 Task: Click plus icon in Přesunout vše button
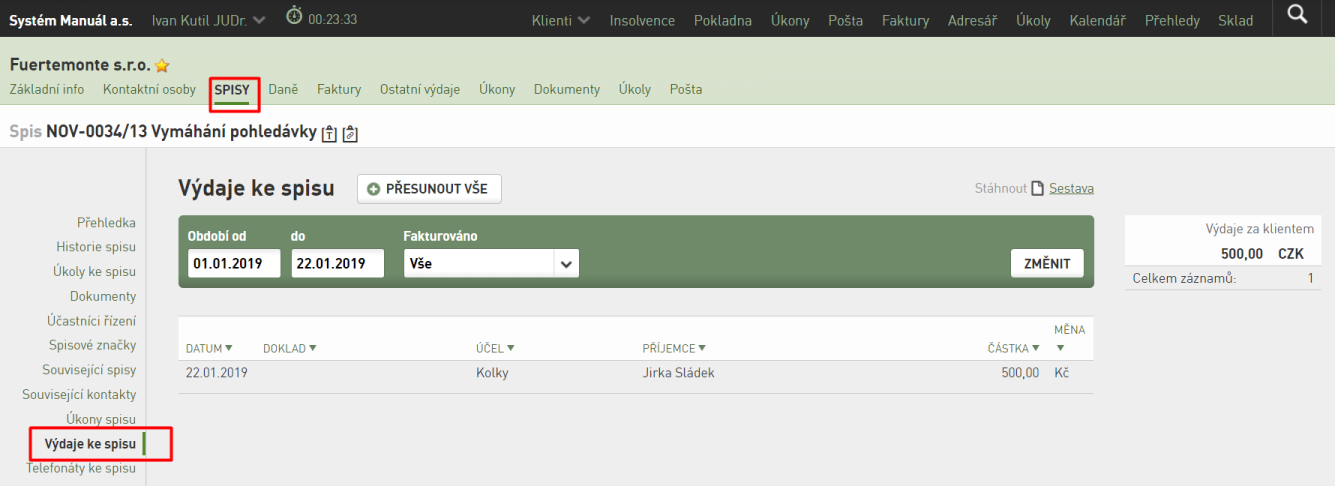(x=374, y=189)
